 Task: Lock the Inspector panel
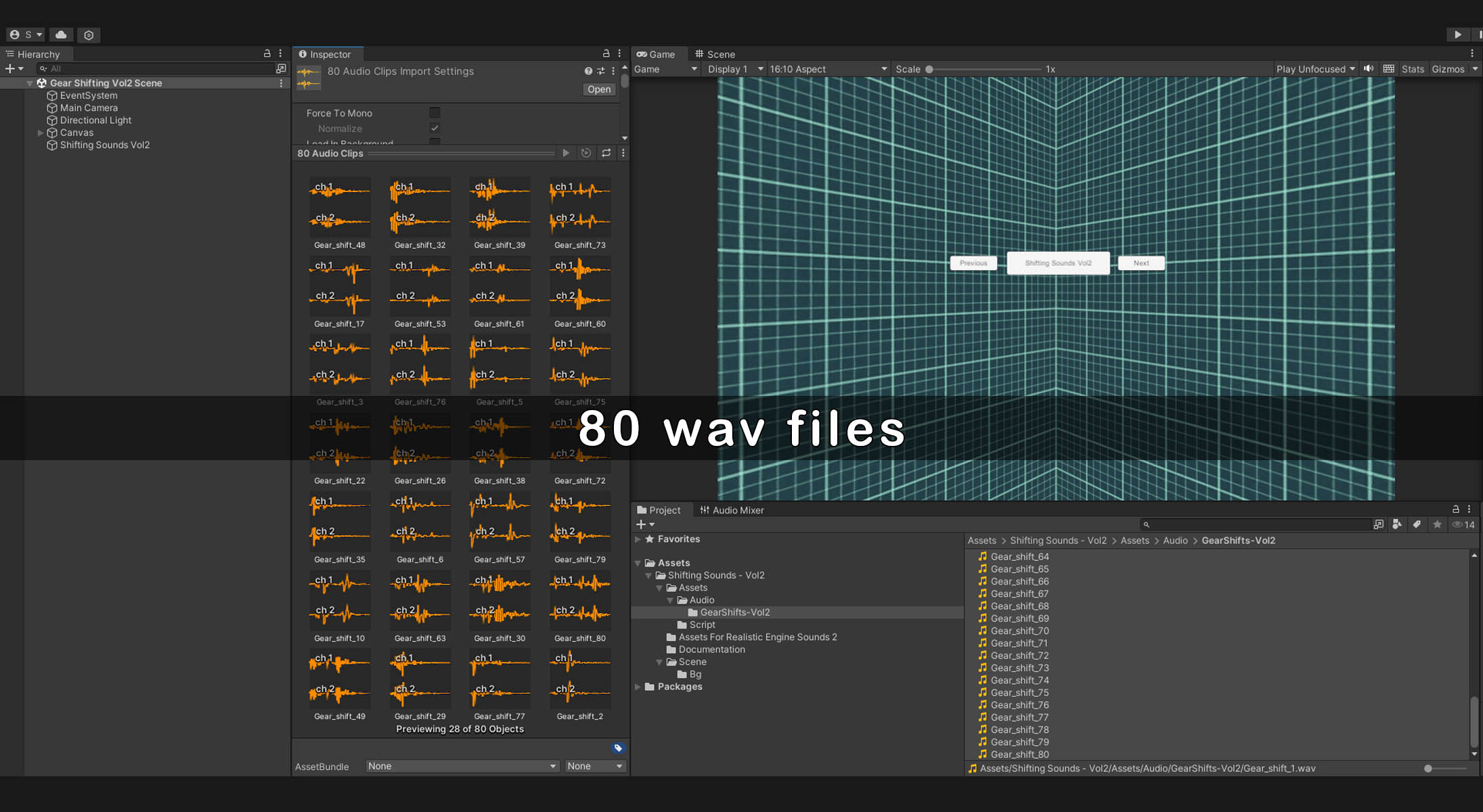coord(606,53)
